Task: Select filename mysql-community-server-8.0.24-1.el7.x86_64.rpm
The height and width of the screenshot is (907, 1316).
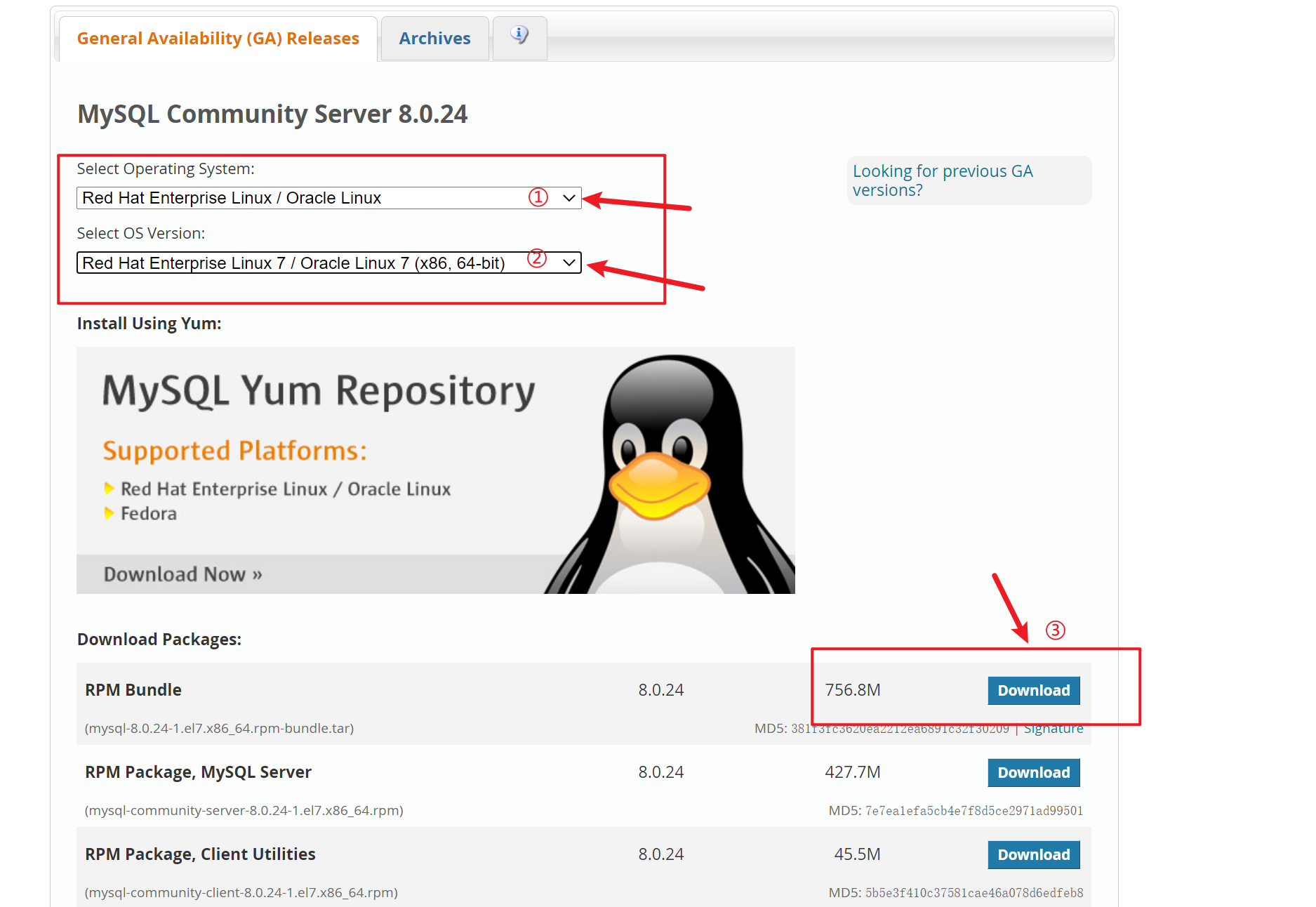Action: 244,811
